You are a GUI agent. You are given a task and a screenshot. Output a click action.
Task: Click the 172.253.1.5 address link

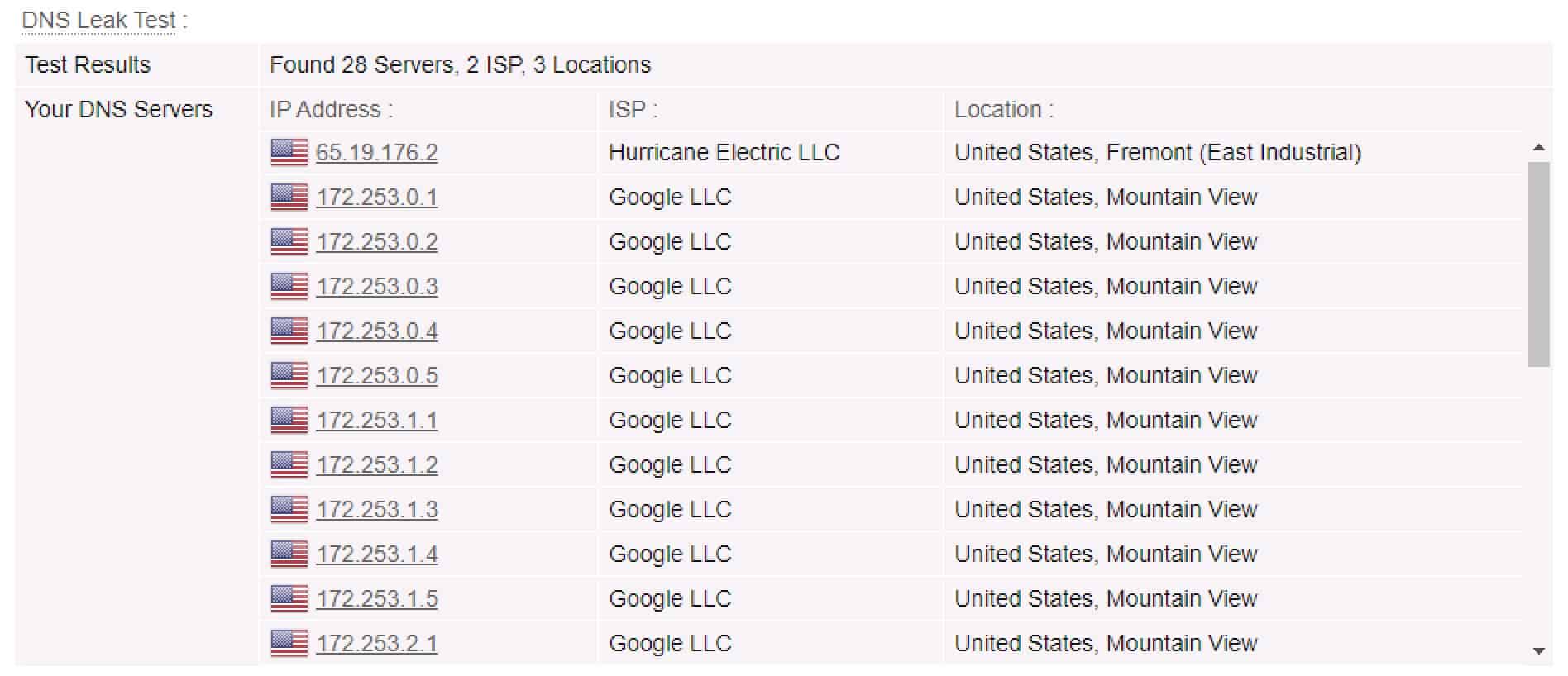(x=377, y=599)
